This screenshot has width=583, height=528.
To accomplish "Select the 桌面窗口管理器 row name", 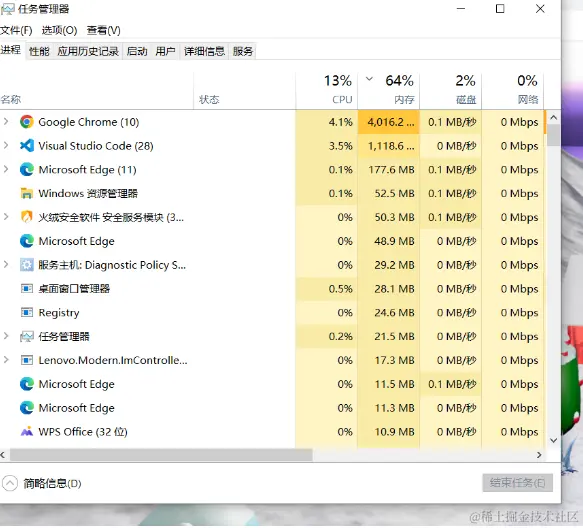I will coord(74,289).
